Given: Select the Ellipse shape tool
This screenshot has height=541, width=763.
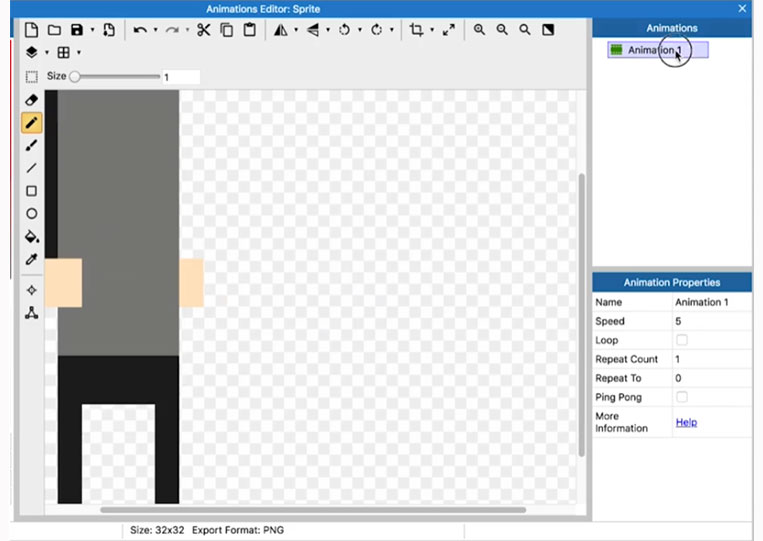Looking at the screenshot, I should pyautogui.click(x=32, y=214).
